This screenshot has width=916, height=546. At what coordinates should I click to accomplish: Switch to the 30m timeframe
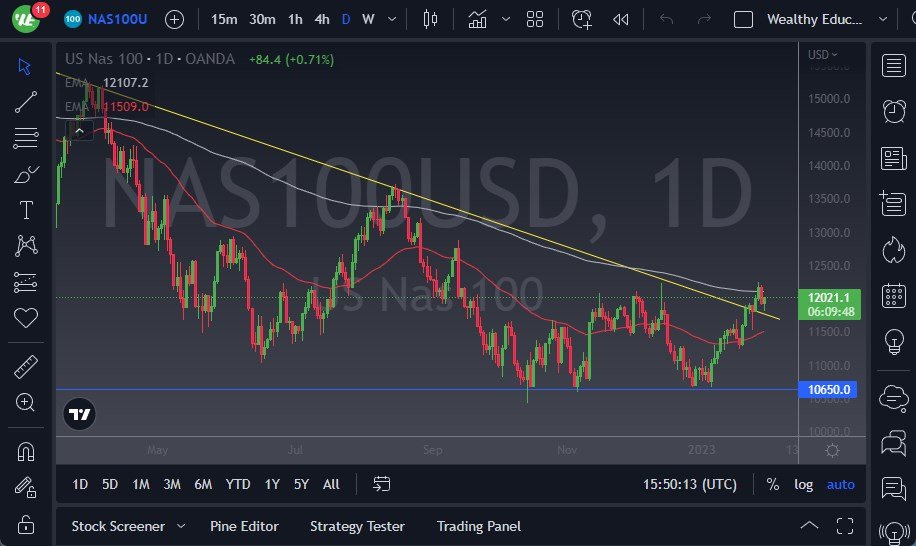click(262, 19)
